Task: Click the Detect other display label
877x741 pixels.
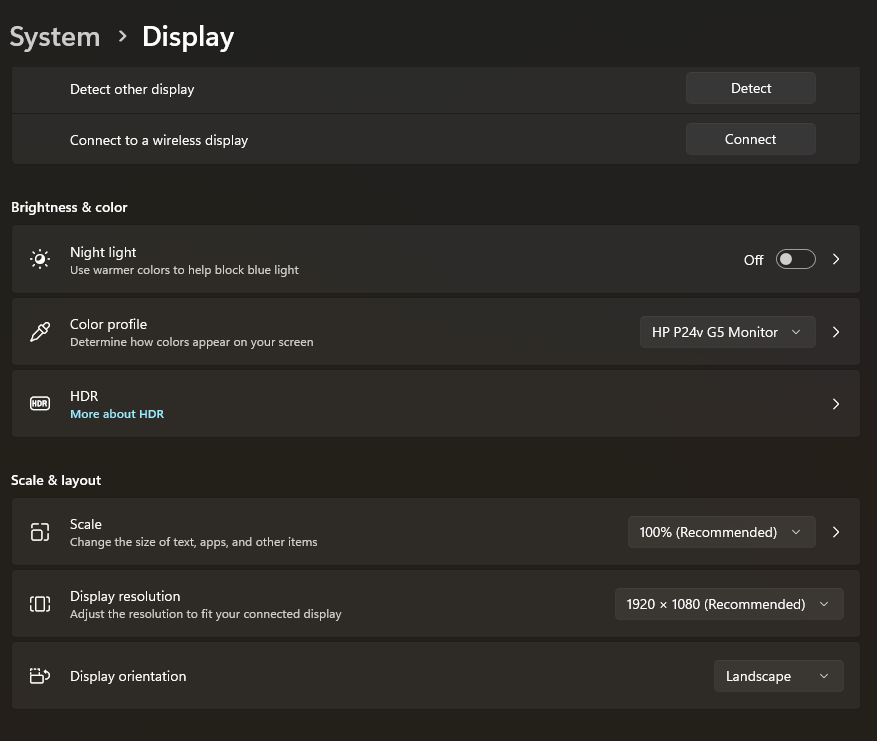Action: pos(132,89)
